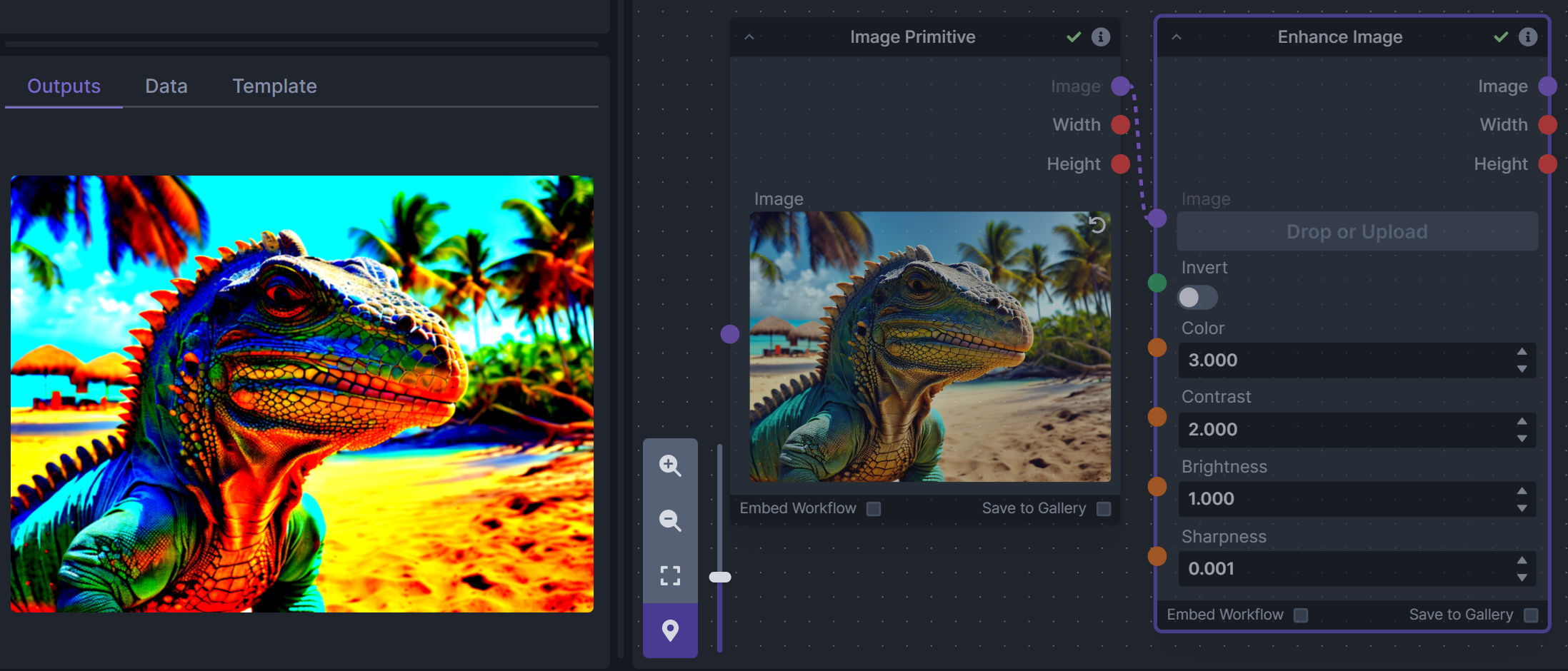This screenshot has height=671, width=1568.
Task: Click the zoom out magnifier icon
Action: [670, 520]
